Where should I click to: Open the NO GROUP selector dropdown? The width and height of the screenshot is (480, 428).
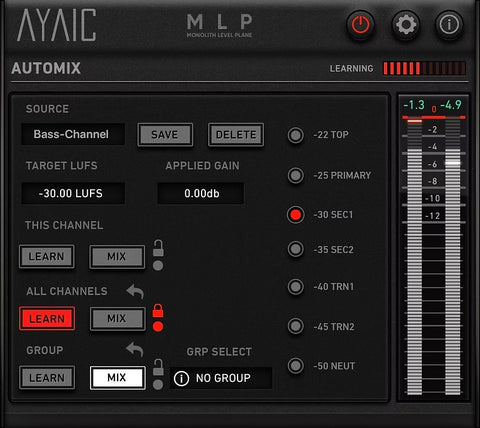(221, 378)
